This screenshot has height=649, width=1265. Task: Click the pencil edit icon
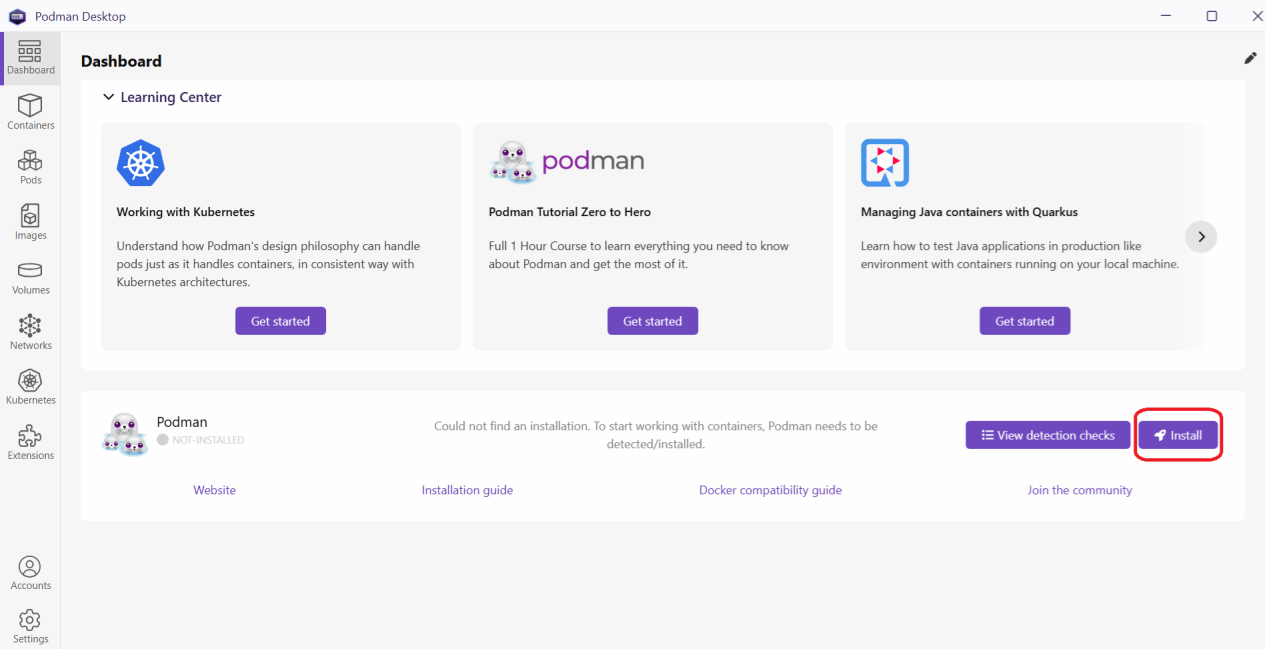tap(1249, 58)
